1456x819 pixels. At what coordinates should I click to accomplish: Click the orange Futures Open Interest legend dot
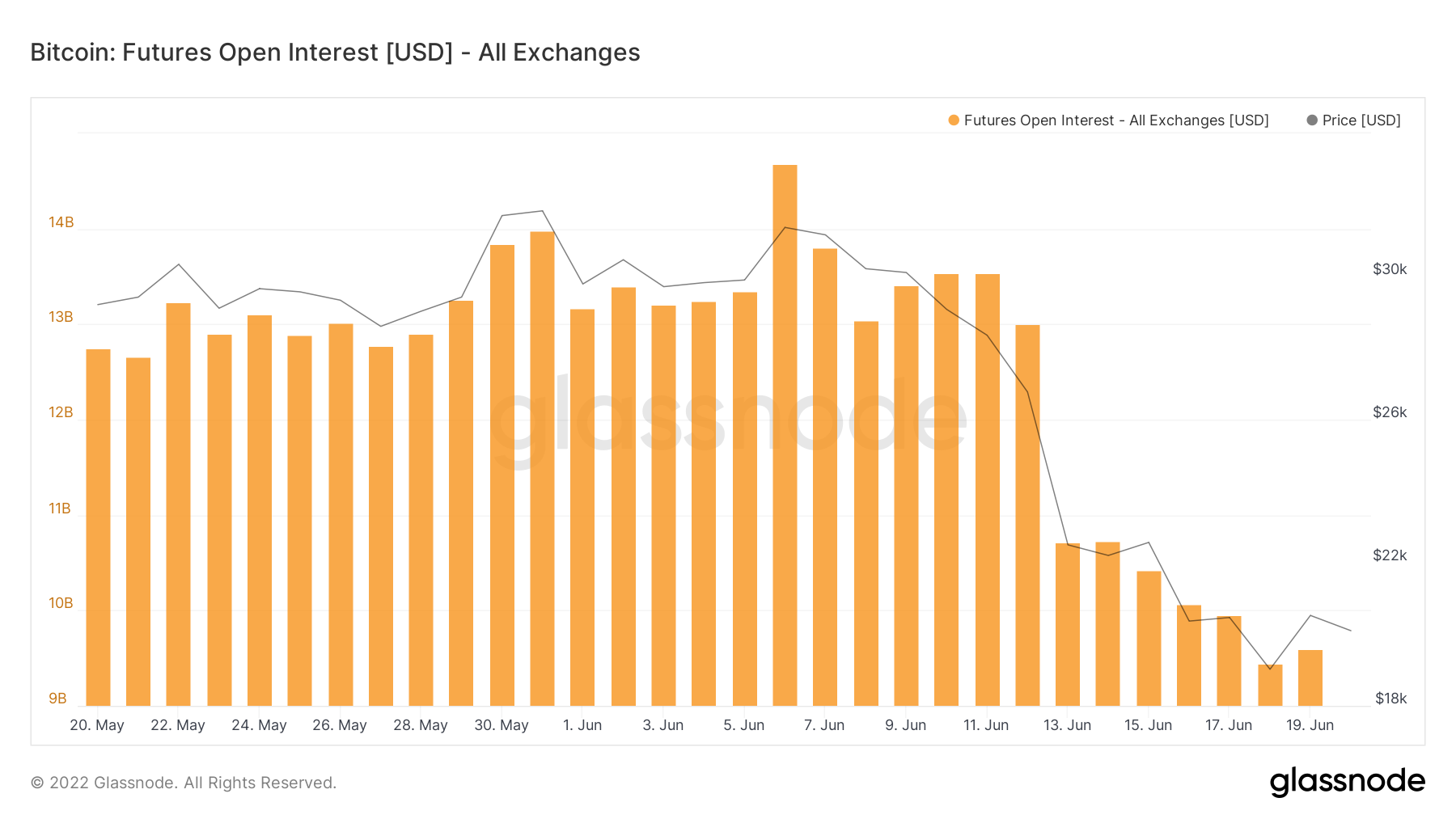[954, 120]
